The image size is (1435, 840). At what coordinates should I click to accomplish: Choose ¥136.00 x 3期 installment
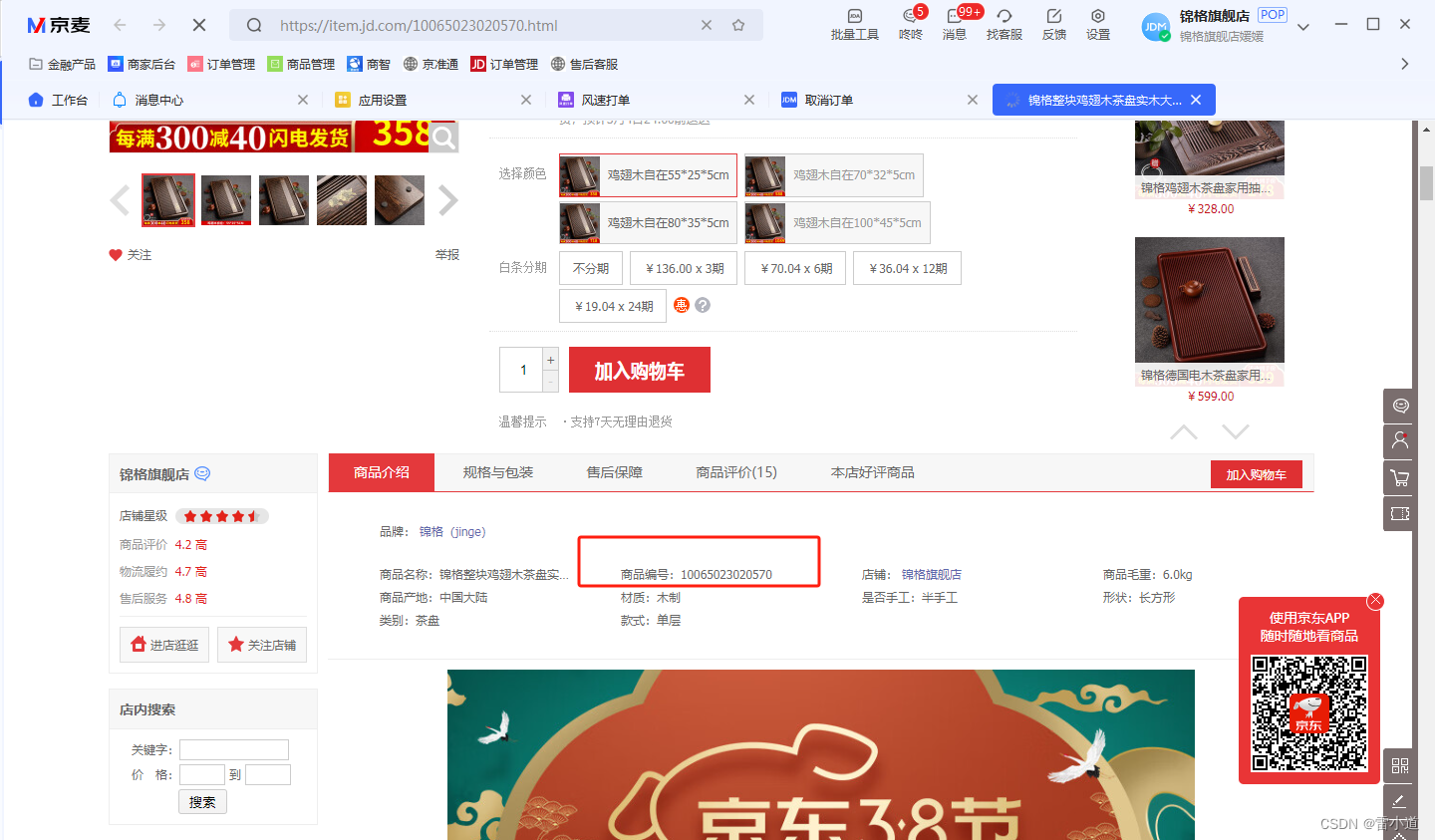685,268
